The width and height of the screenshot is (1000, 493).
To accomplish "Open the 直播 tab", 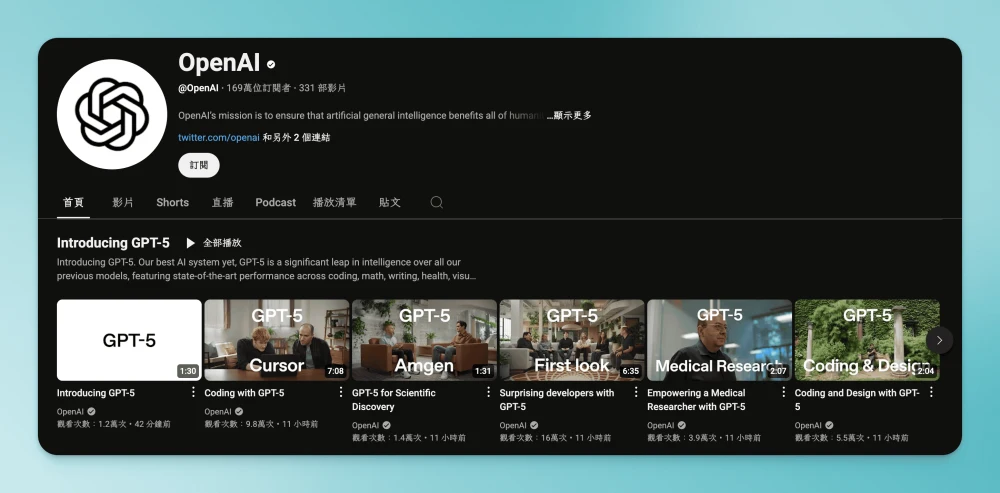I will coord(223,202).
